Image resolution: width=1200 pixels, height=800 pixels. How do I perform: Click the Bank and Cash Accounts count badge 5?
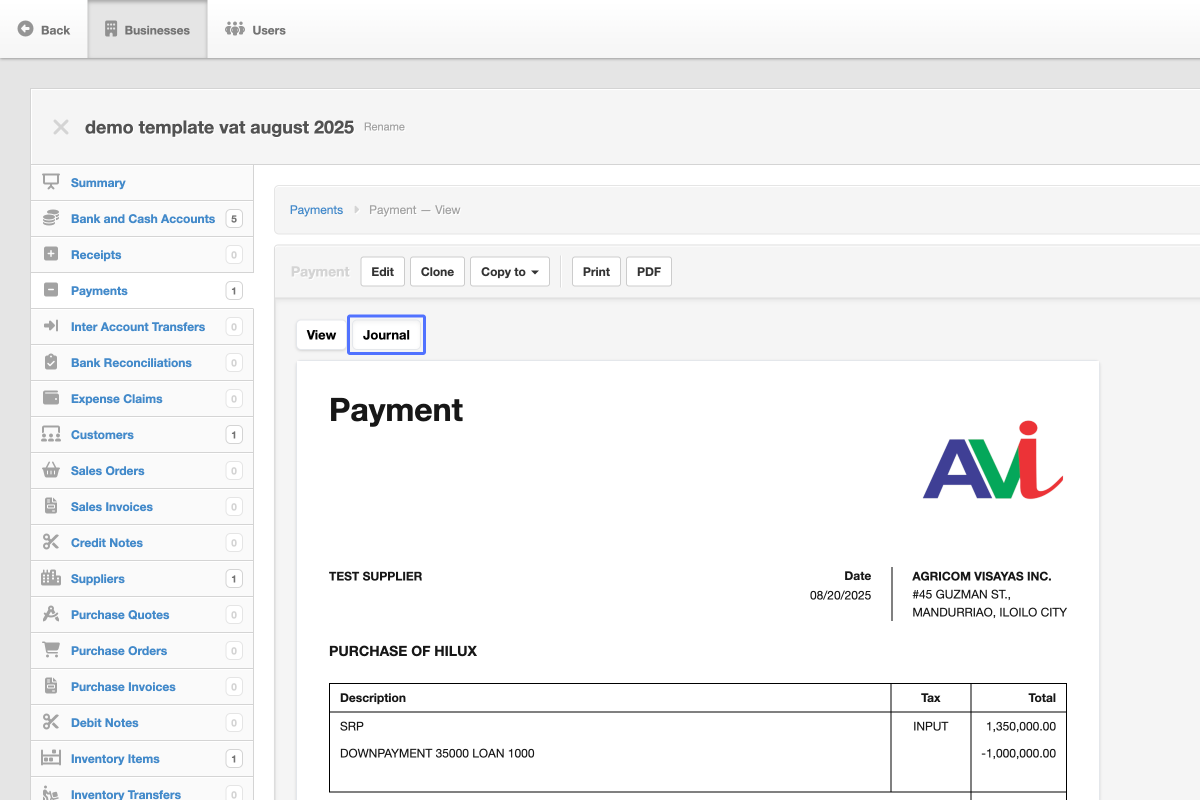coord(234,219)
